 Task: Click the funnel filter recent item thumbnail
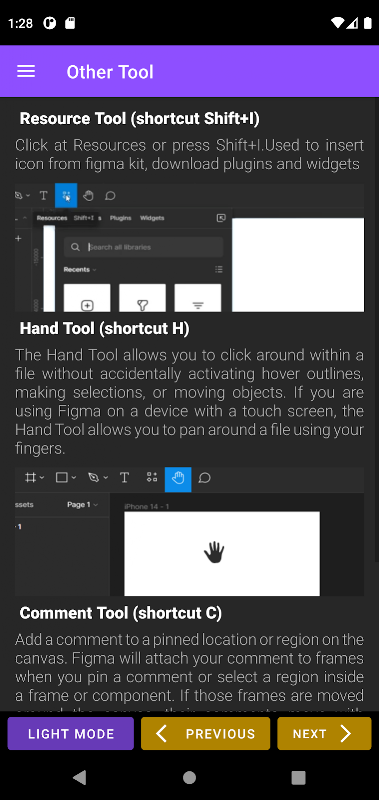(142, 298)
